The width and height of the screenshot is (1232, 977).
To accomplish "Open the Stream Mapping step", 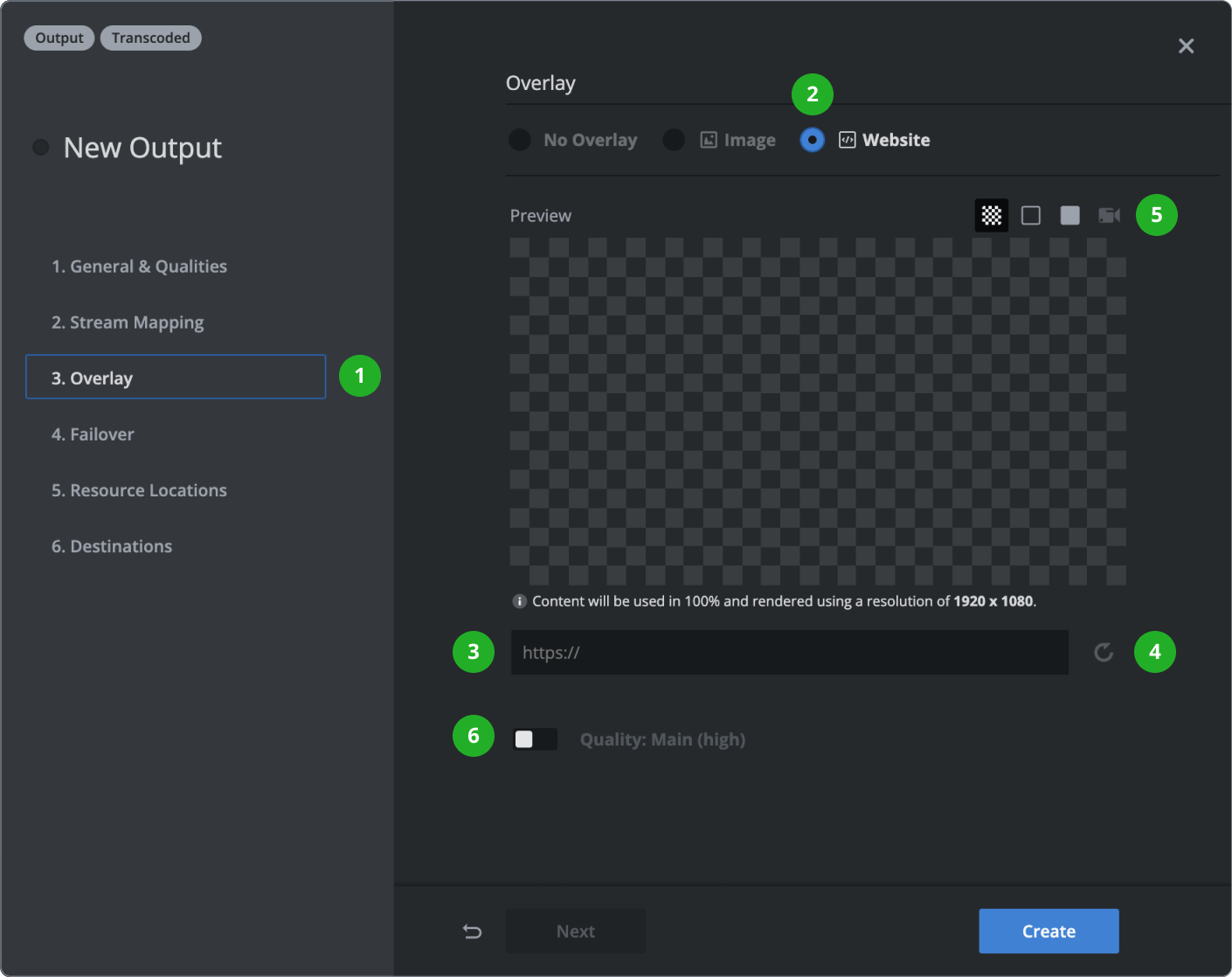I will pos(128,322).
